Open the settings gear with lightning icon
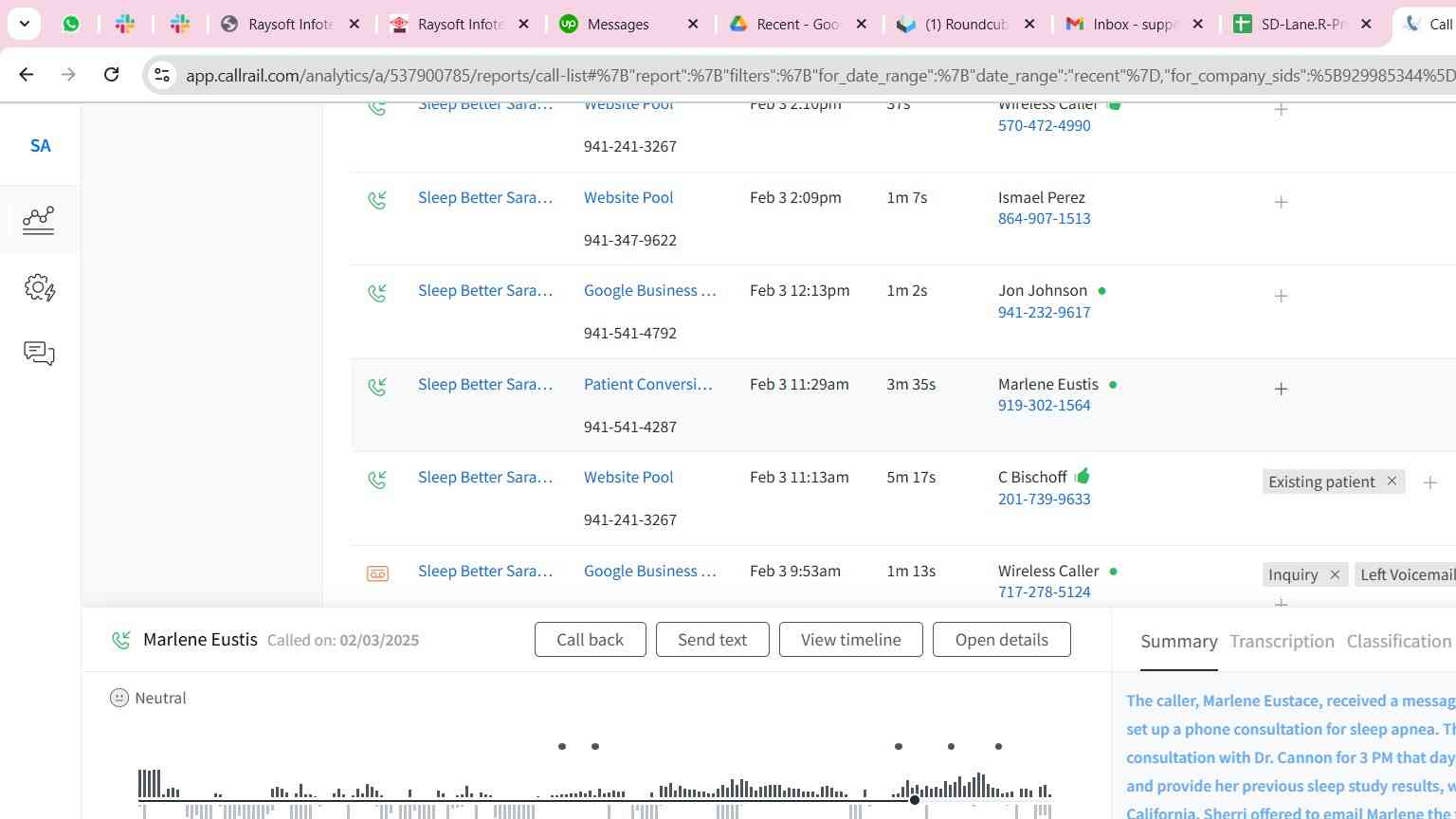 pyautogui.click(x=39, y=288)
